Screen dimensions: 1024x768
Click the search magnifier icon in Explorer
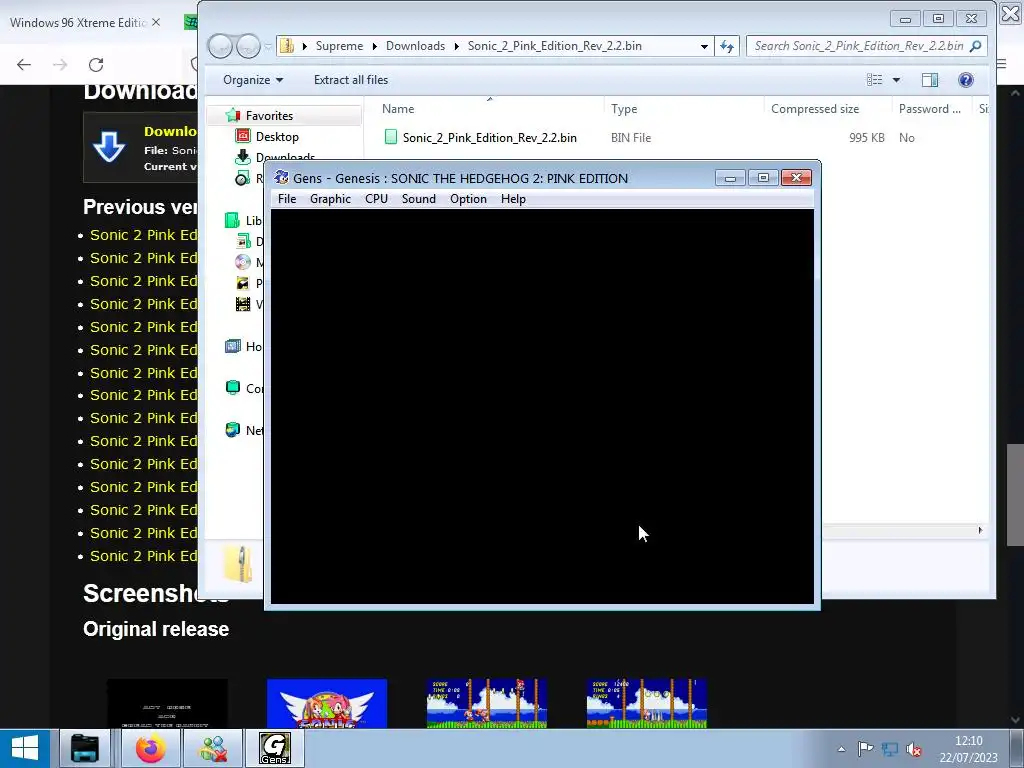(x=976, y=46)
